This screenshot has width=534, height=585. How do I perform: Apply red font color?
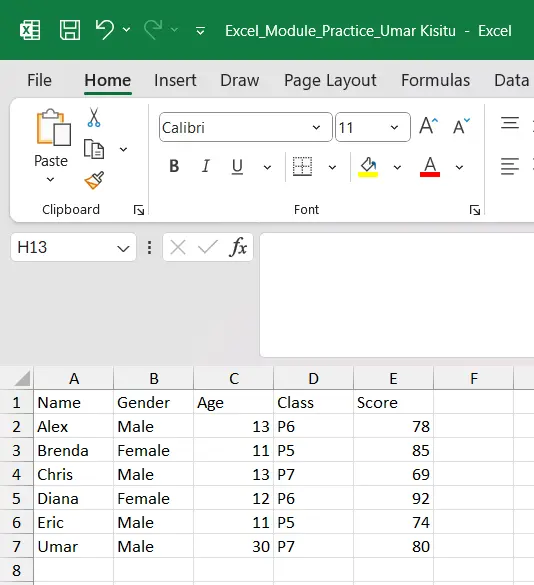430,166
